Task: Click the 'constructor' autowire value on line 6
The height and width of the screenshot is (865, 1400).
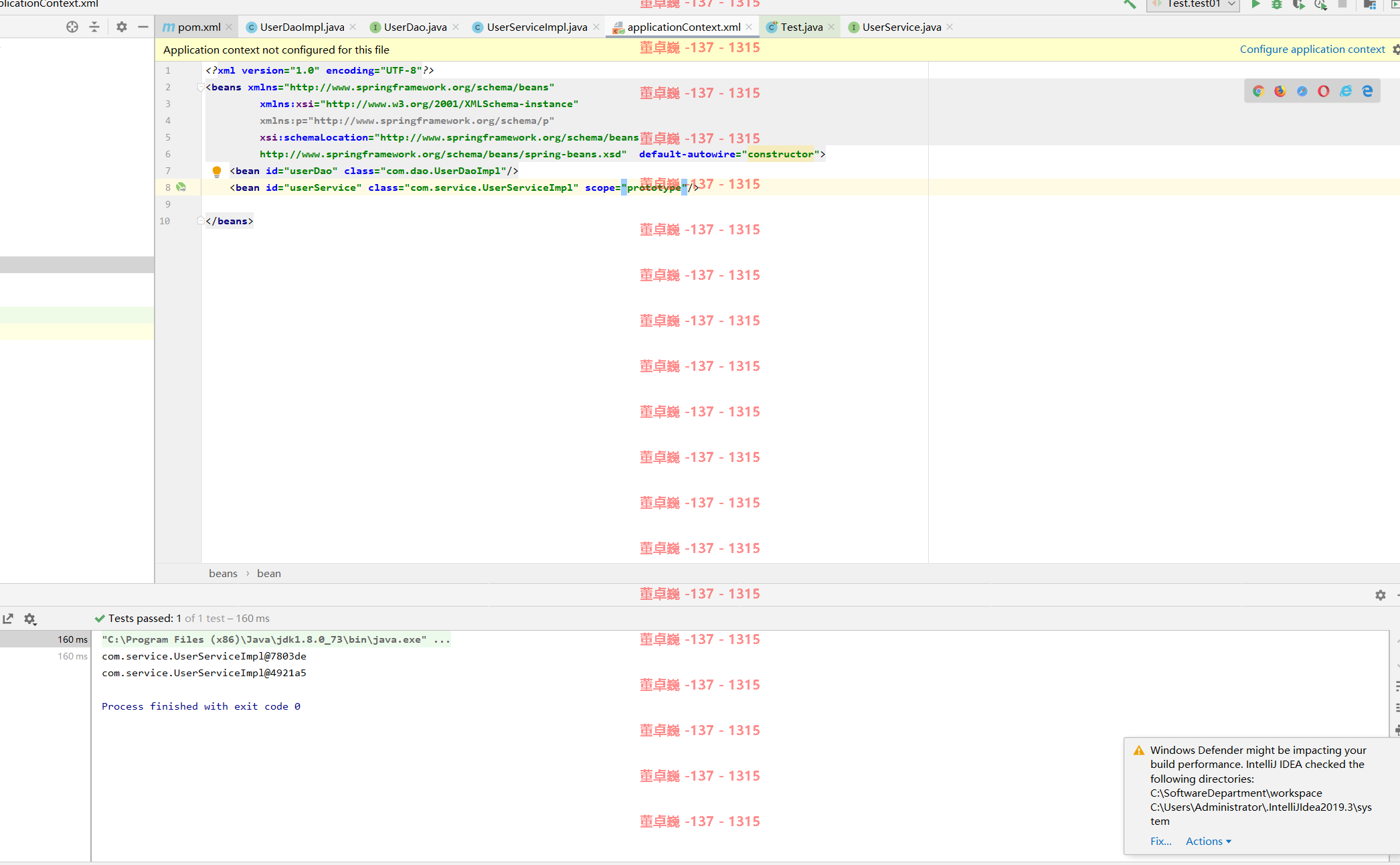Action: point(780,154)
